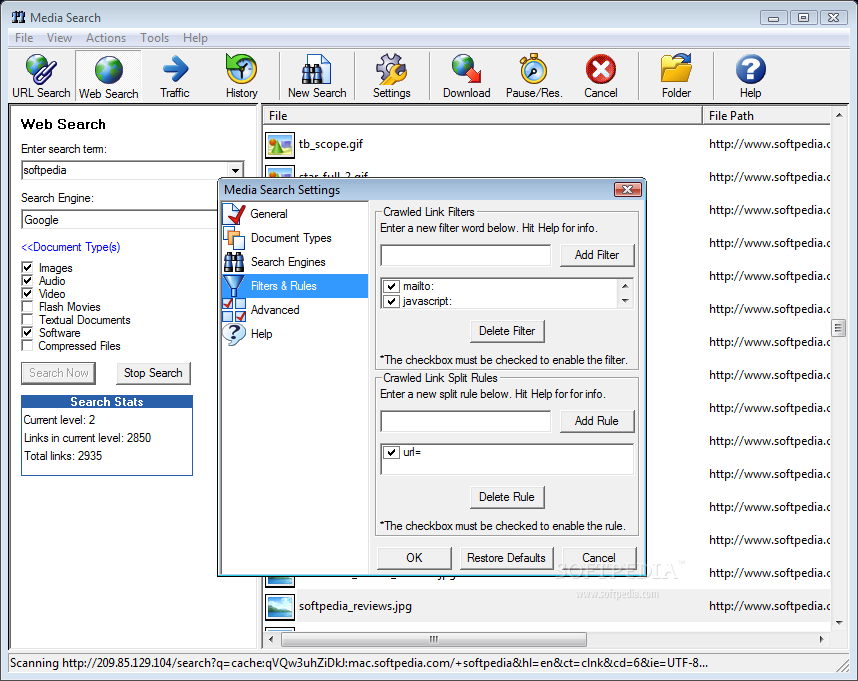Viewport: 858px width, 681px height.
Task: Uncheck the url= split rule checkbox
Action: tap(391, 452)
